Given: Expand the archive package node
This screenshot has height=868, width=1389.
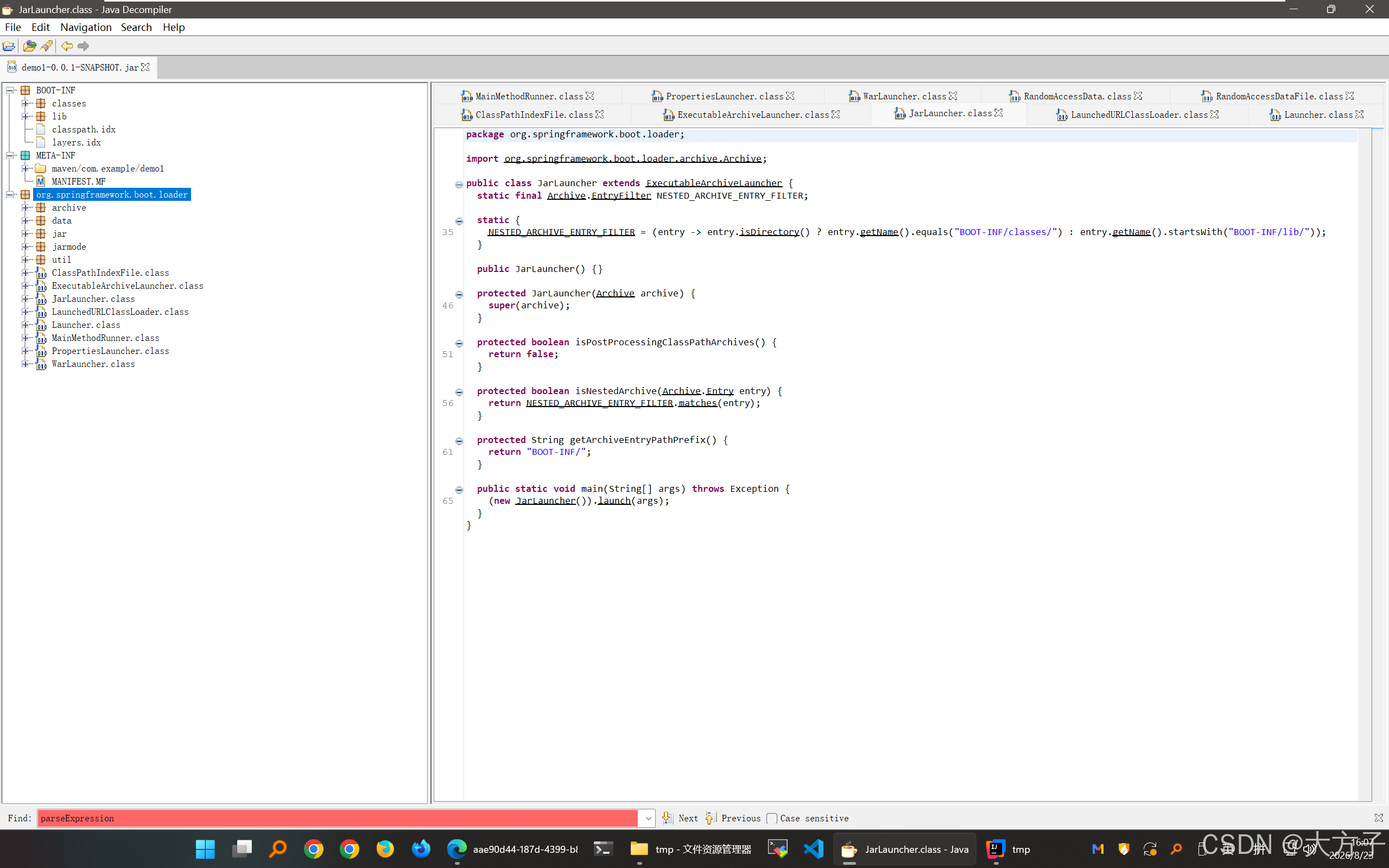Looking at the screenshot, I should (x=26, y=208).
